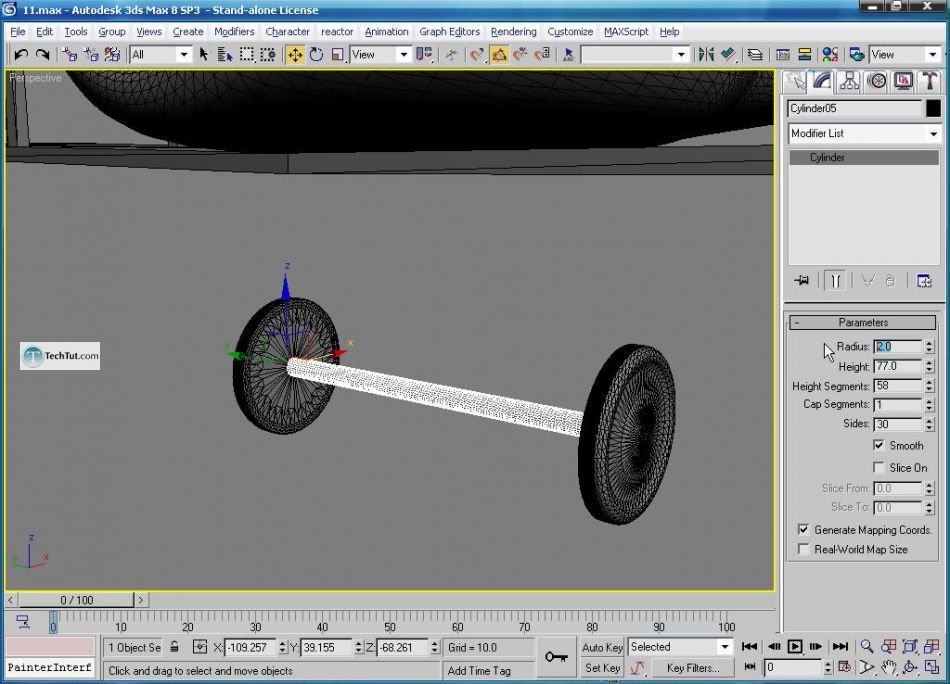The height and width of the screenshot is (684, 950).
Task: Uncheck Generate Mapping Coords checkbox
Action: [x=803, y=530]
